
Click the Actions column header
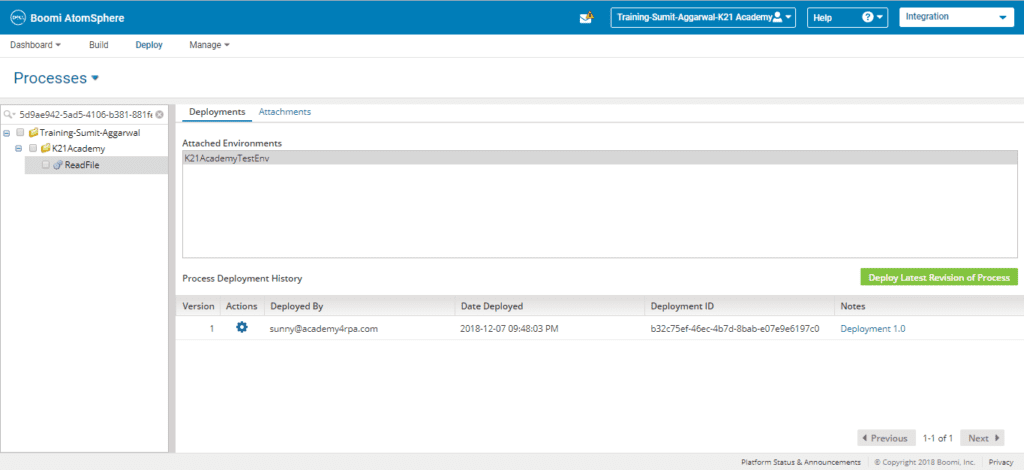tap(242, 306)
